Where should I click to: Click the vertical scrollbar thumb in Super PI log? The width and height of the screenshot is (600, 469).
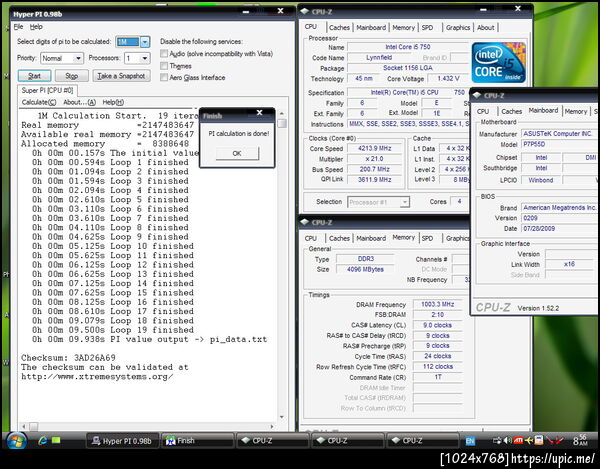282,123
